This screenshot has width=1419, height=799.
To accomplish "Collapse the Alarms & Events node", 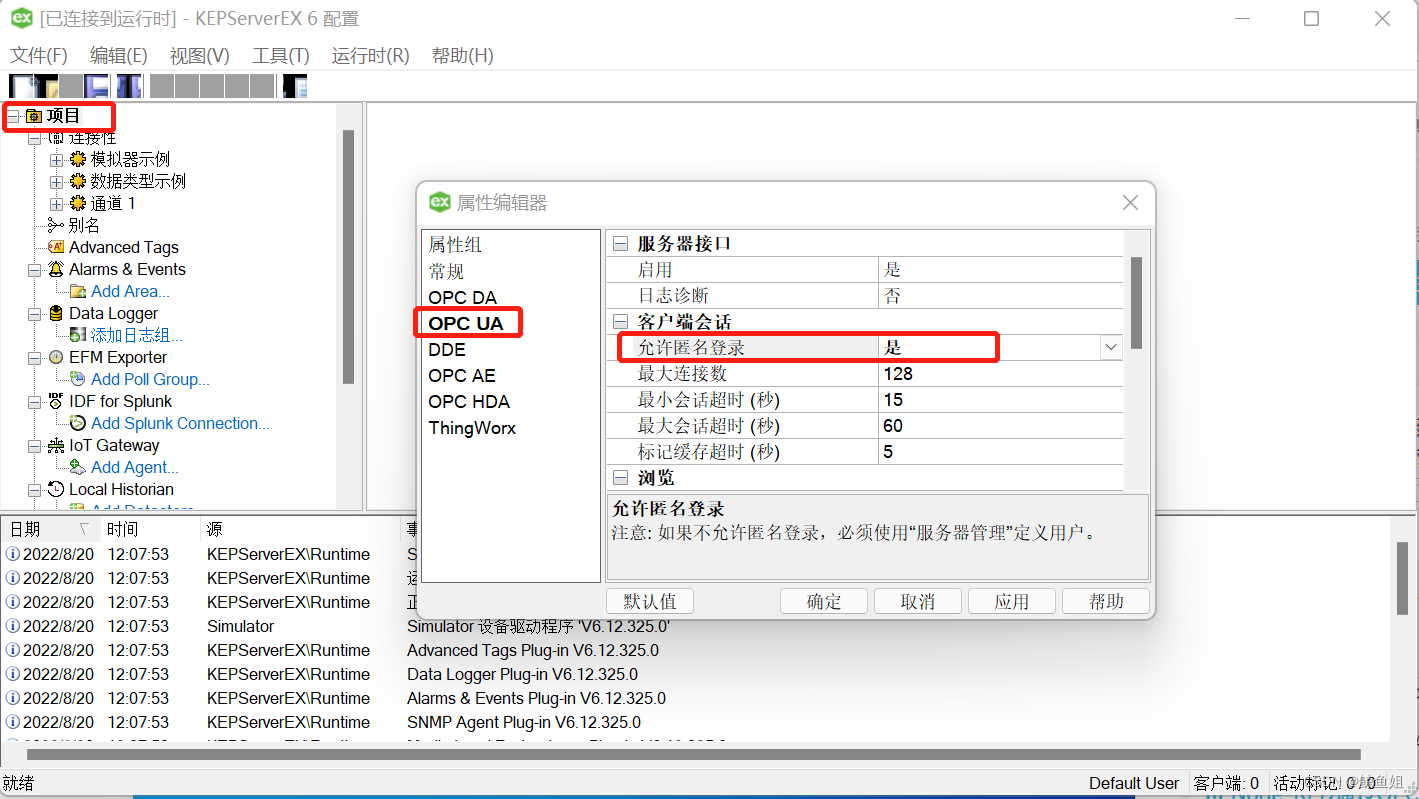I will click(35, 270).
